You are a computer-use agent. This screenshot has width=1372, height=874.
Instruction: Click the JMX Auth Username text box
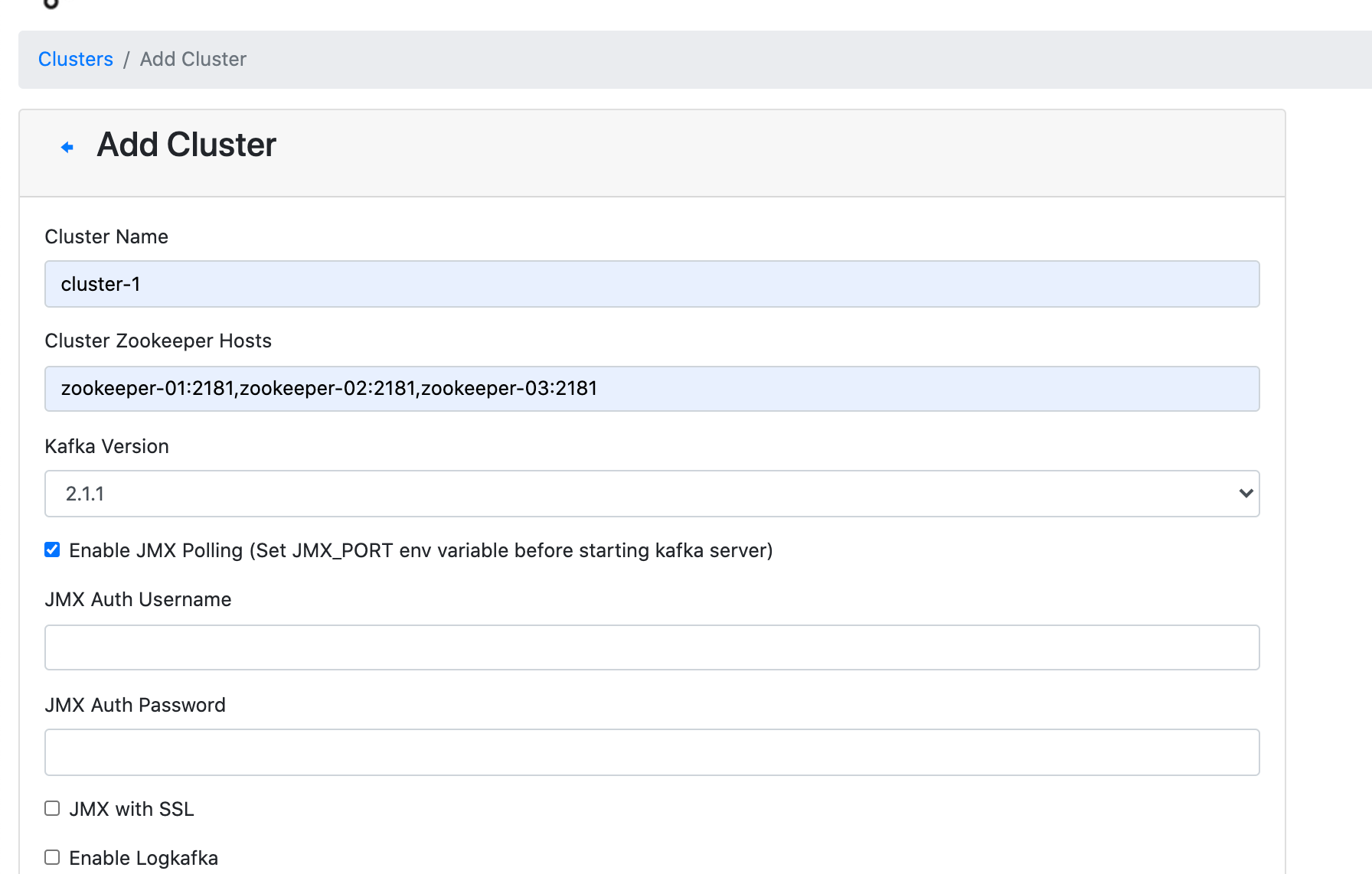point(652,647)
